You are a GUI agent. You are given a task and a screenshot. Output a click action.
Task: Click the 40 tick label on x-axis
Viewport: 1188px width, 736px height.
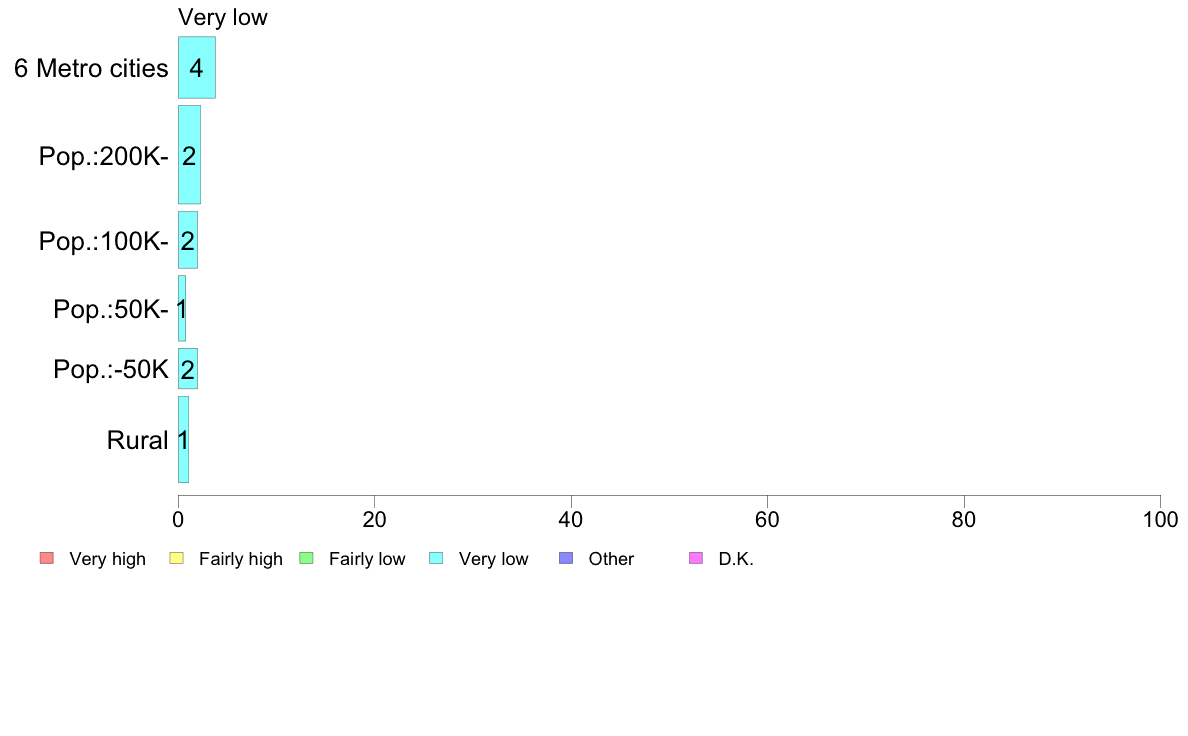point(570,520)
